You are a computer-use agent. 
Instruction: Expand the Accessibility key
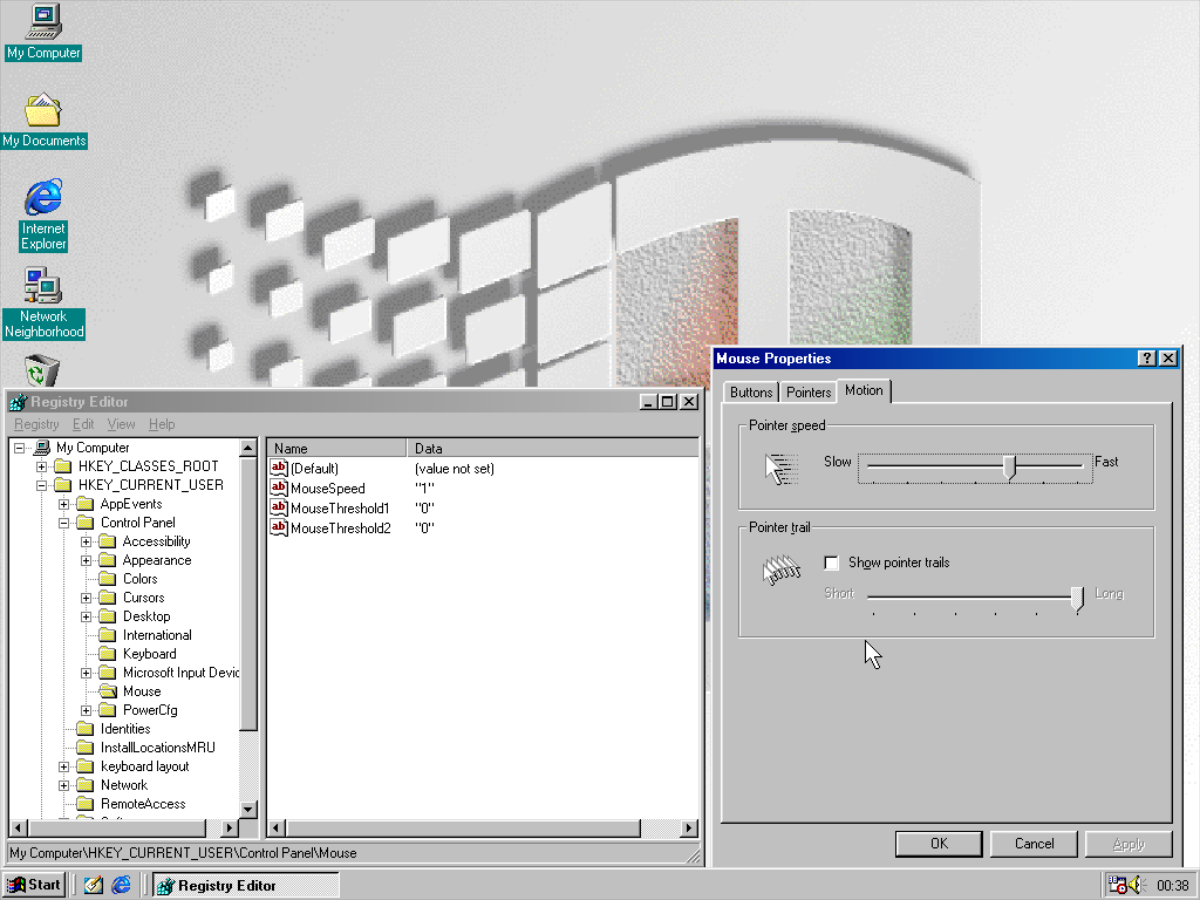(x=86, y=542)
